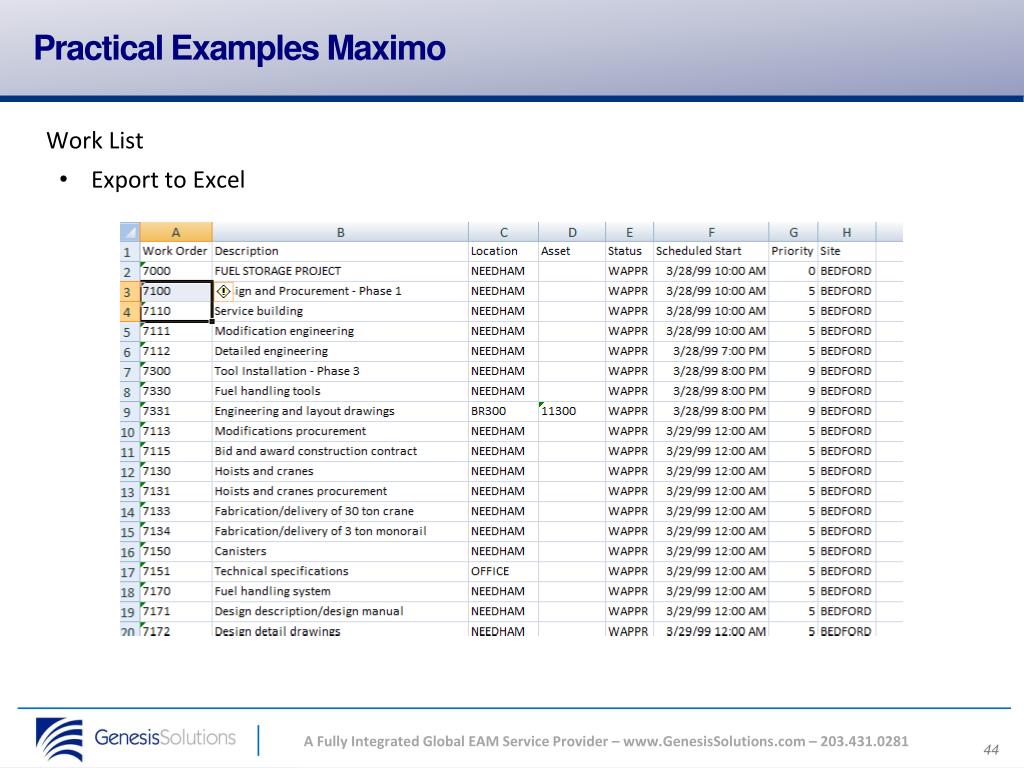This screenshot has height=768, width=1024.
Task: Select row 9 header number
Action: click(x=130, y=412)
